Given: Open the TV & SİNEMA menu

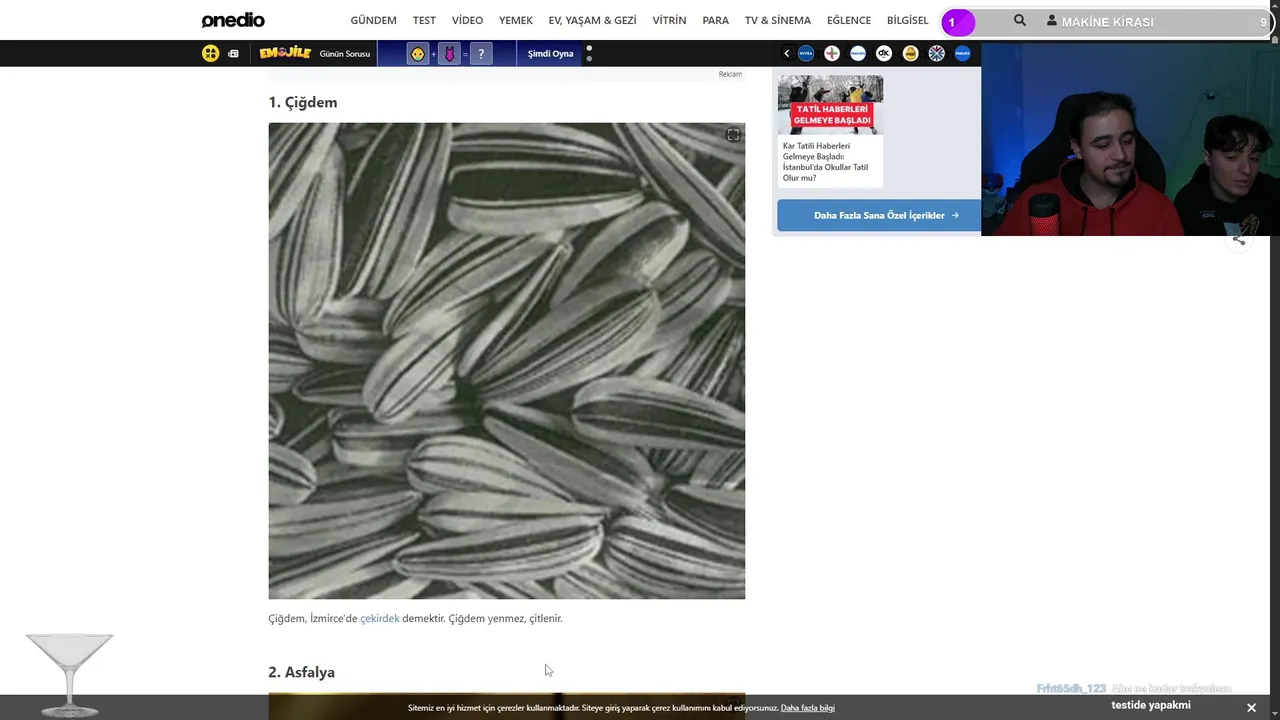Looking at the screenshot, I should click(x=778, y=20).
